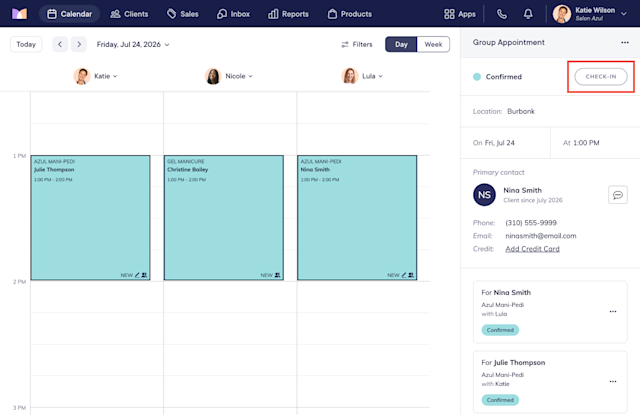
Task: Open the Reports menu
Action: point(288,14)
